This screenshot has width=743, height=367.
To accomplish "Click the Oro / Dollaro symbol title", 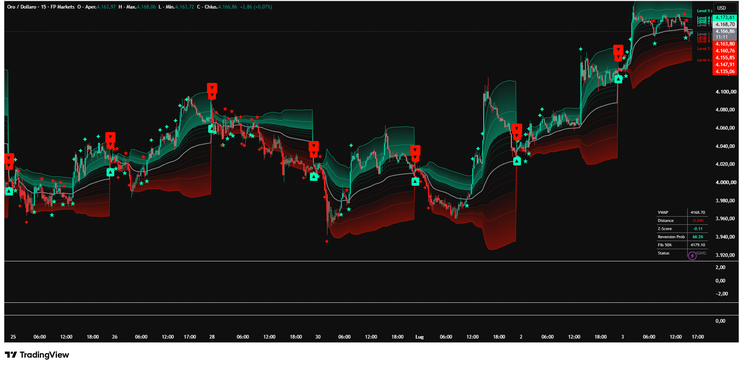I will click(22, 7).
